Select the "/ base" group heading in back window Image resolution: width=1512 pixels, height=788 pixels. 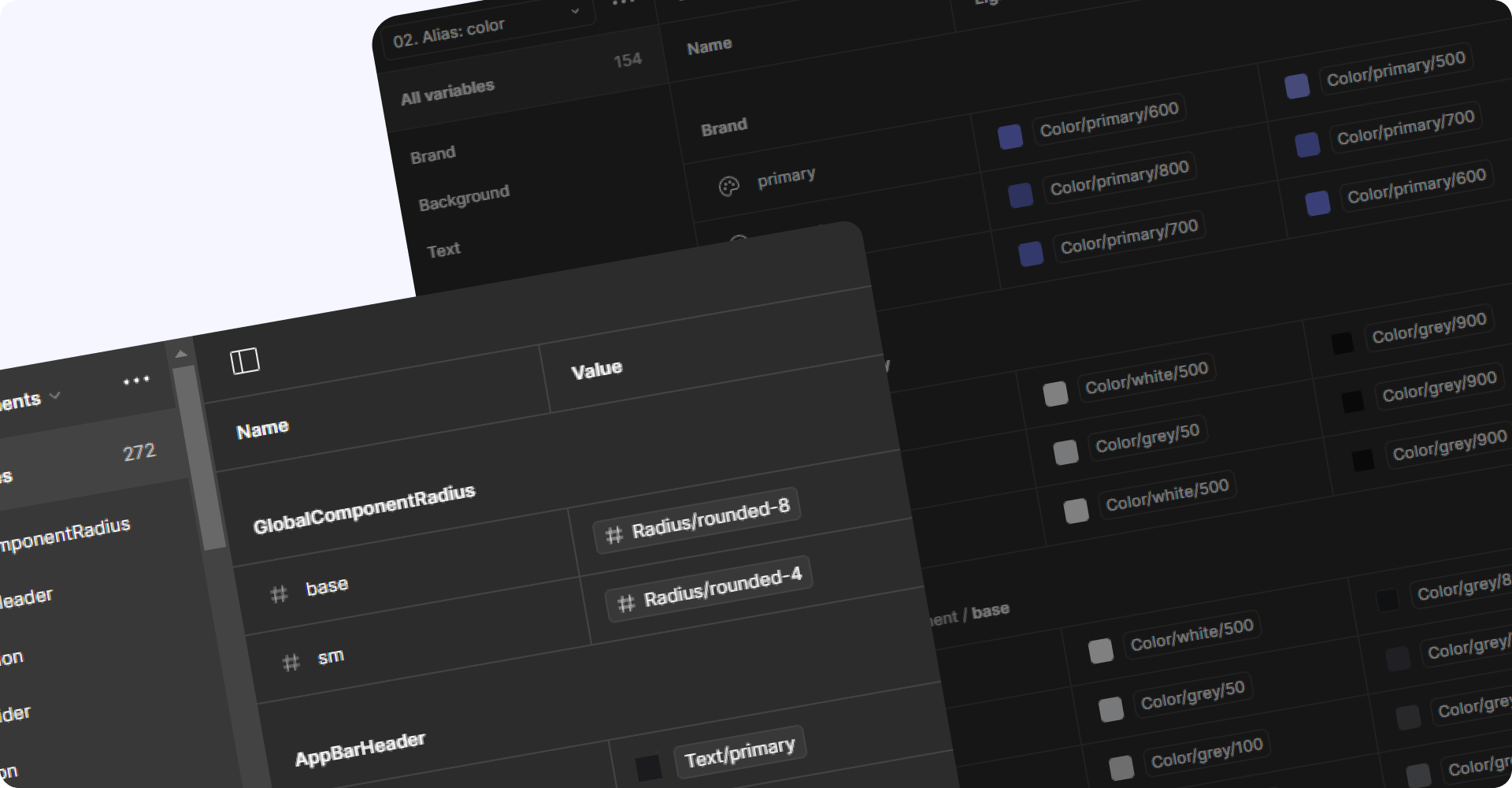985,612
